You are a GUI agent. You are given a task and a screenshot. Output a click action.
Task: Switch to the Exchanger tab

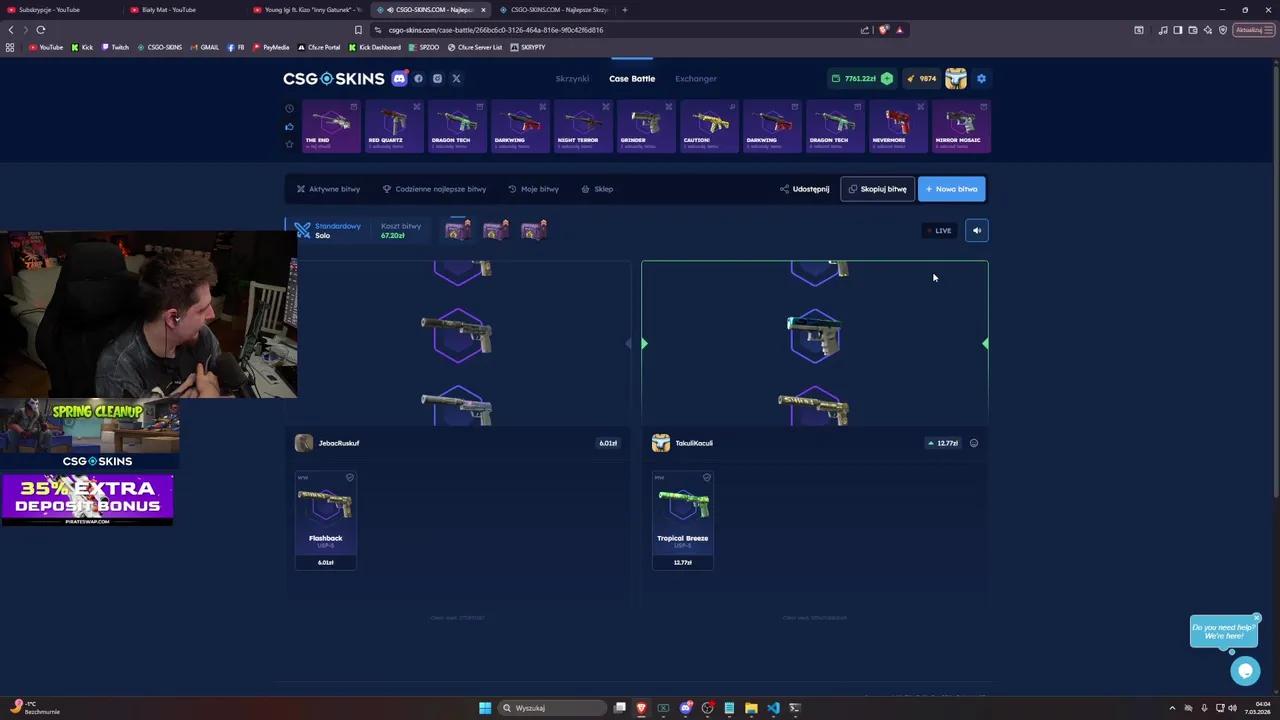coord(695,78)
